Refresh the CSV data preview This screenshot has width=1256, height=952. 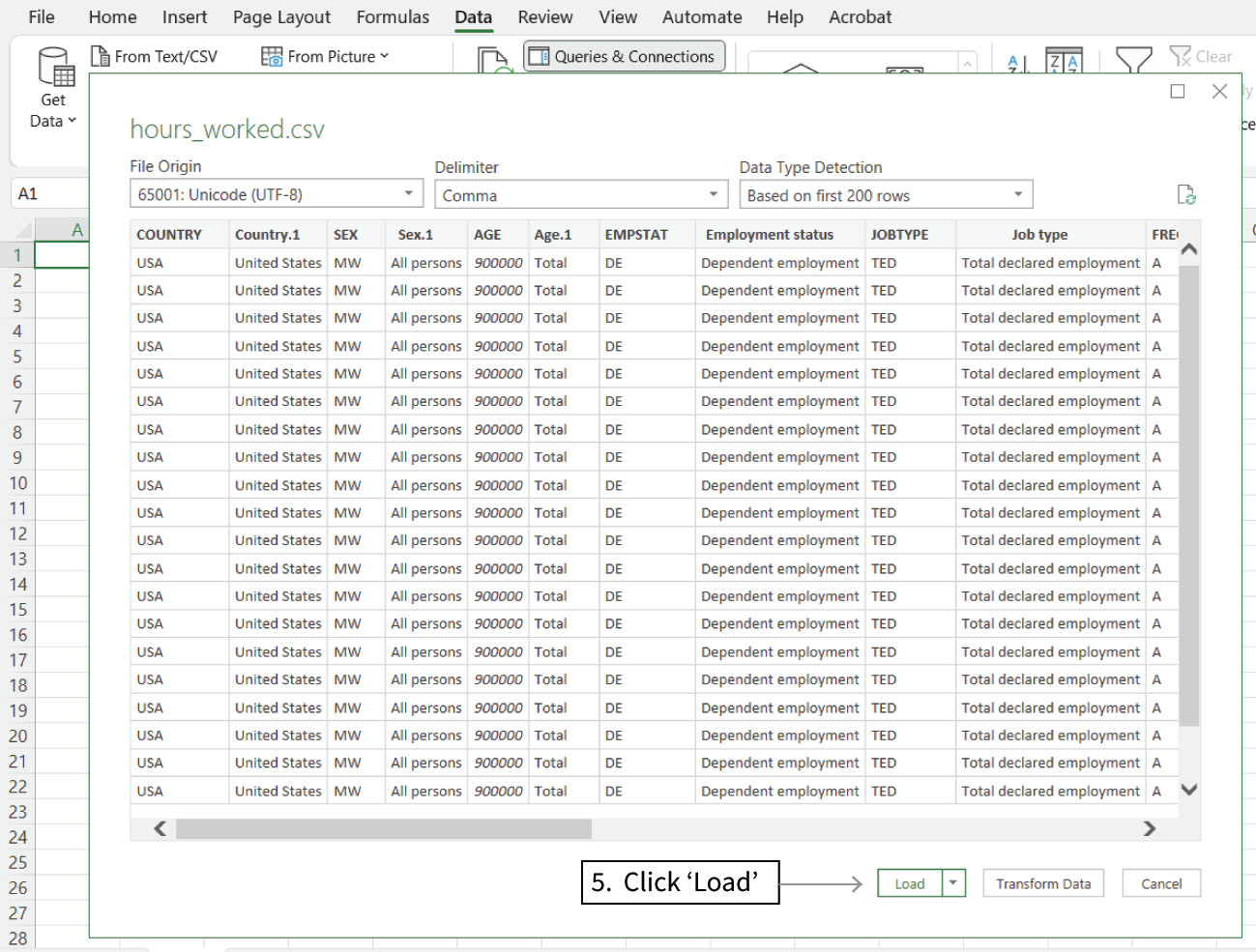click(1187, 193)
